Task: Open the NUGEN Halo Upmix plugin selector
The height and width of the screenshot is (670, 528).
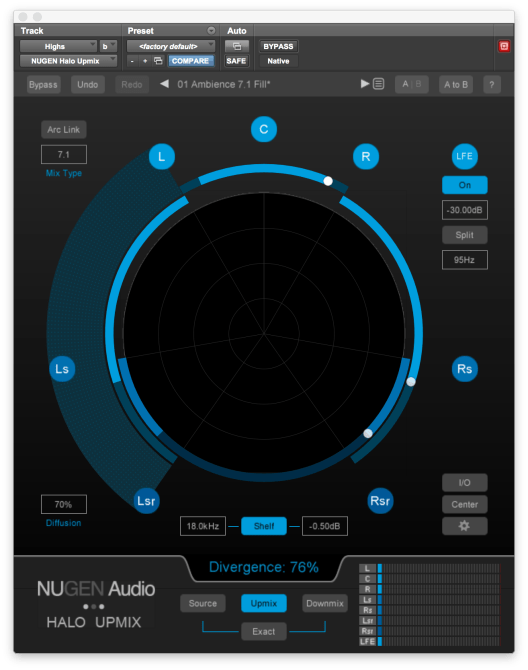Action: pyautogui.click(x=68, y=61)
